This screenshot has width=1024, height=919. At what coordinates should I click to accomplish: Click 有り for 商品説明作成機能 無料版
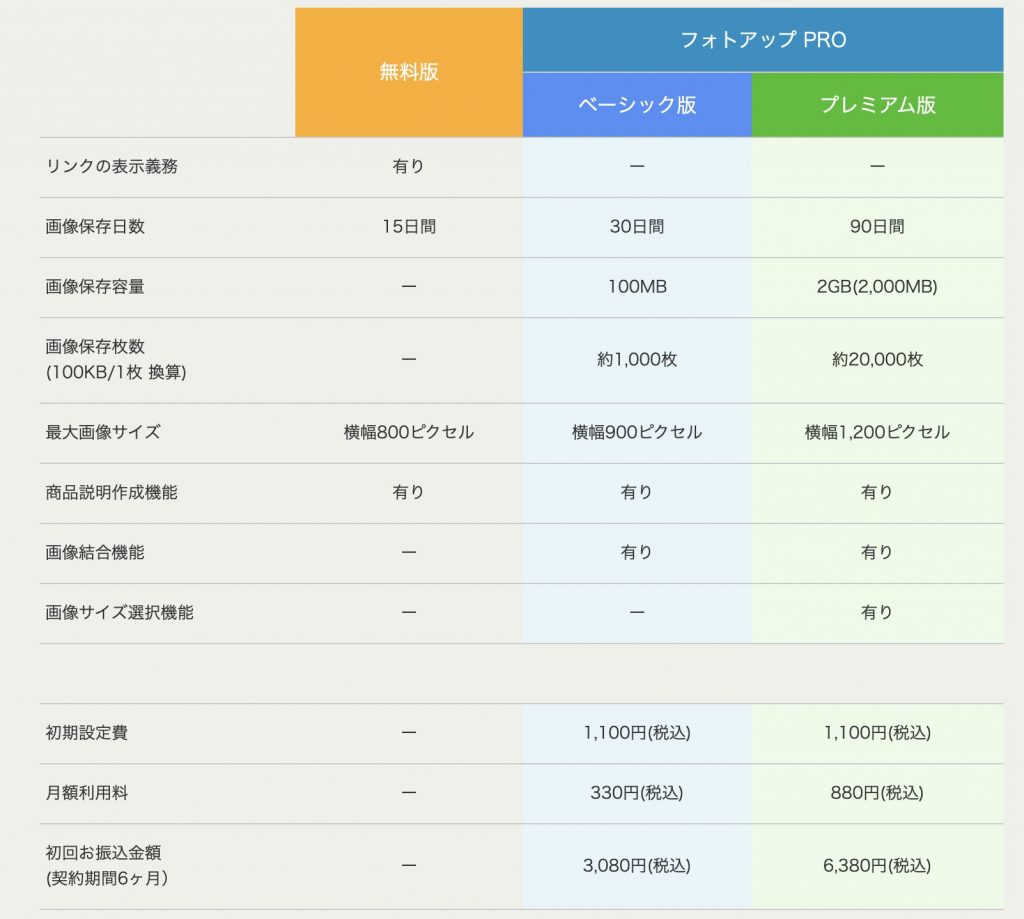[x=409, y=492]
